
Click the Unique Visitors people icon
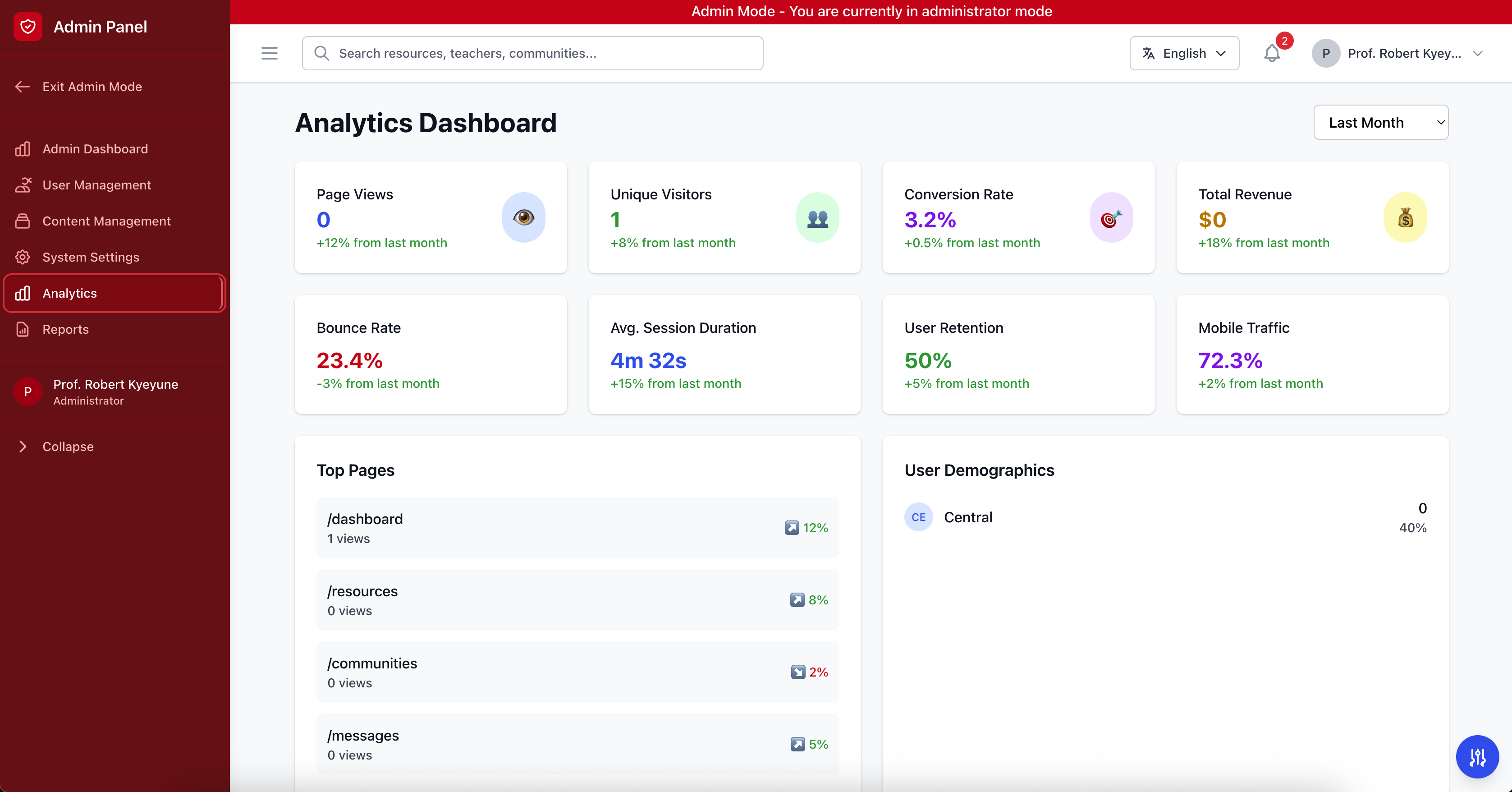tap(817, 217)
